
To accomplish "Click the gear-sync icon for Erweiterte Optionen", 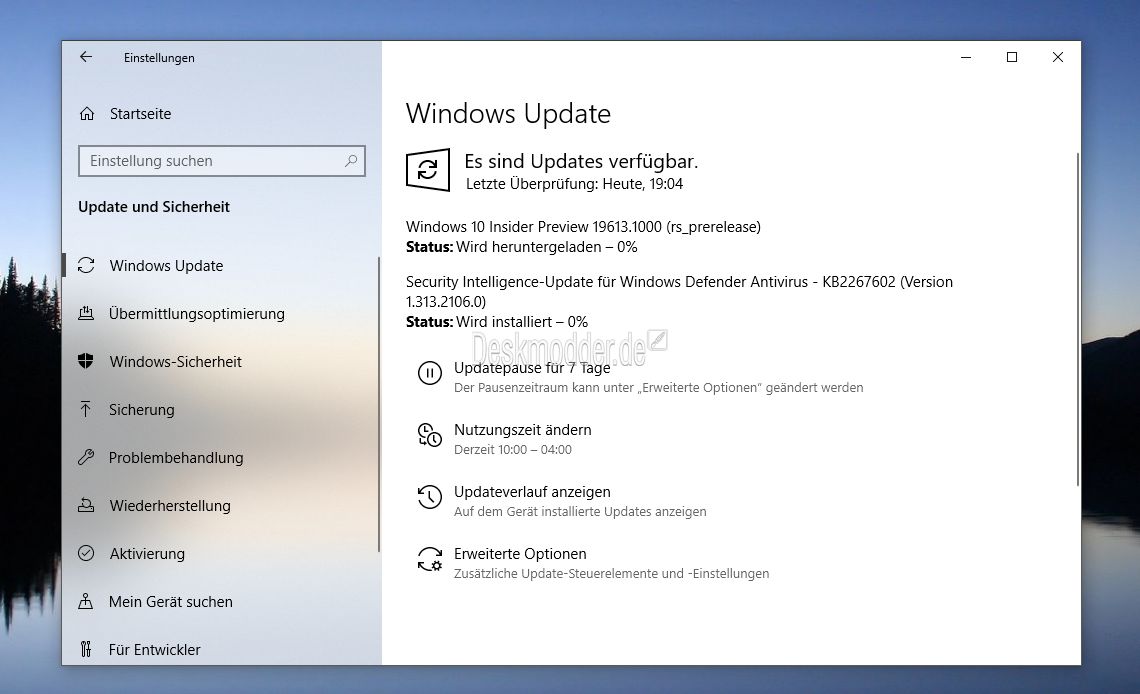I will (430, 560).
